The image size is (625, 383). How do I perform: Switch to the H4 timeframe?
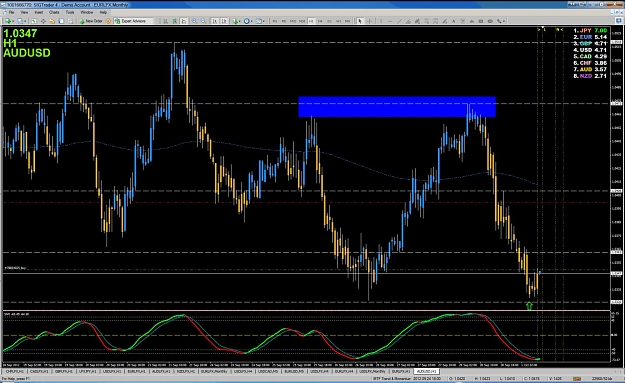click(320, 21)
